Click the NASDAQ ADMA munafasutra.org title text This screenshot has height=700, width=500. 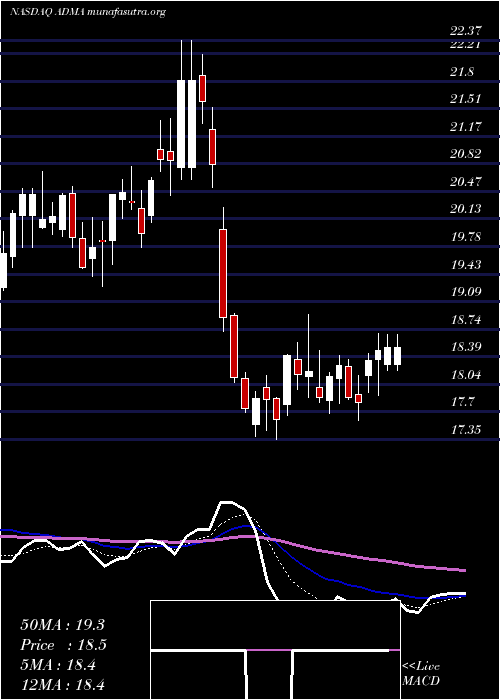coord(88,12)
